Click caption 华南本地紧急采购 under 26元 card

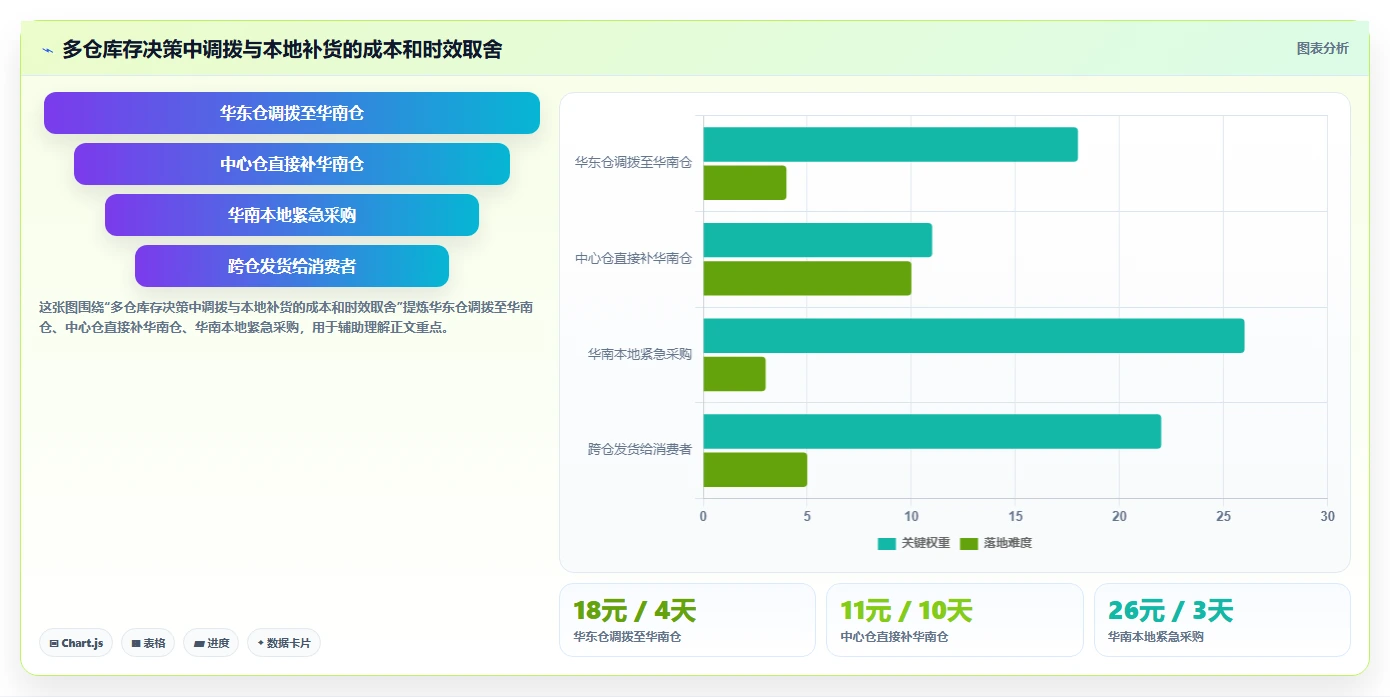click(1156, 637)
